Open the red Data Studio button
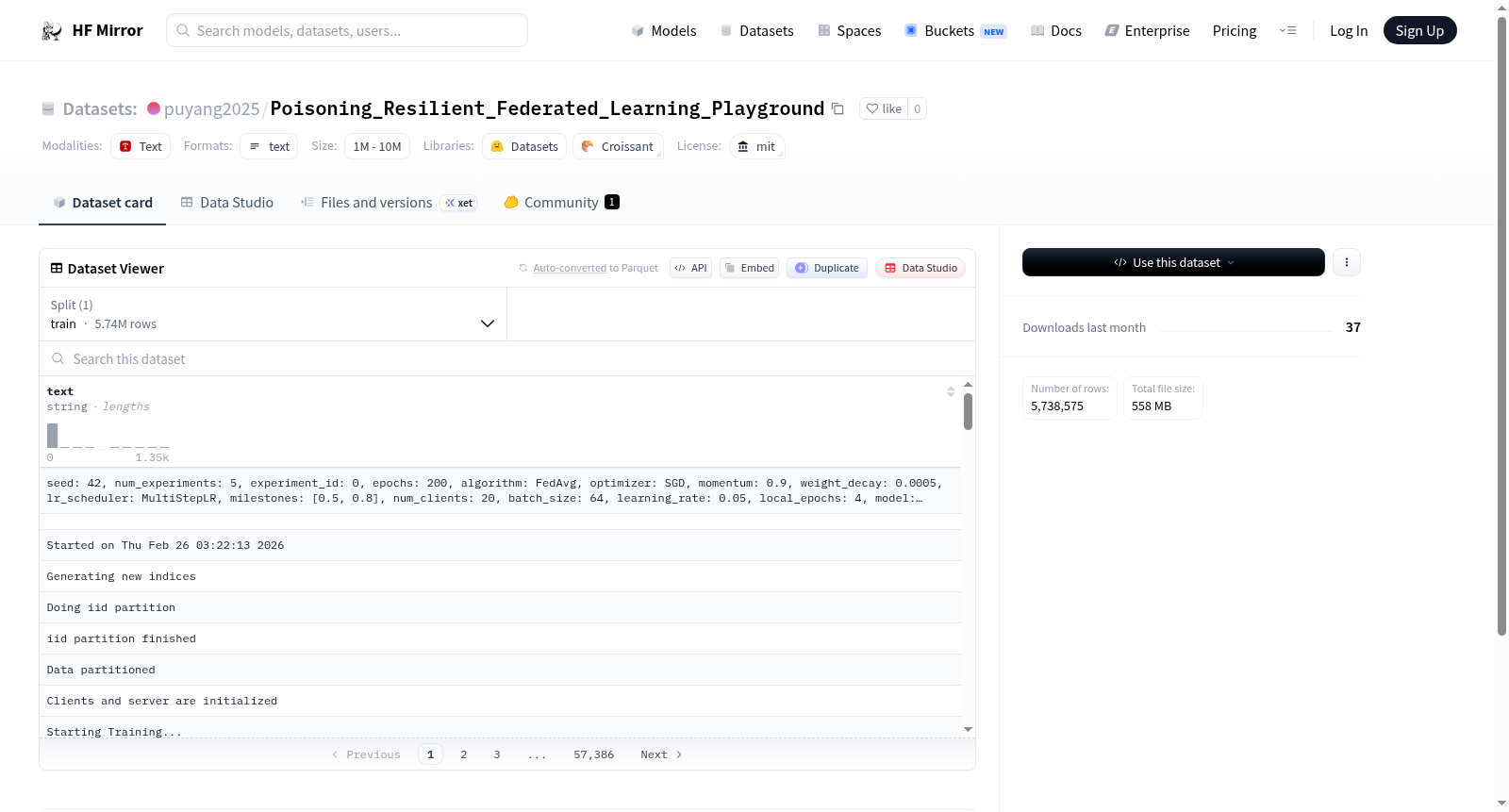 (x=920, y=268)
